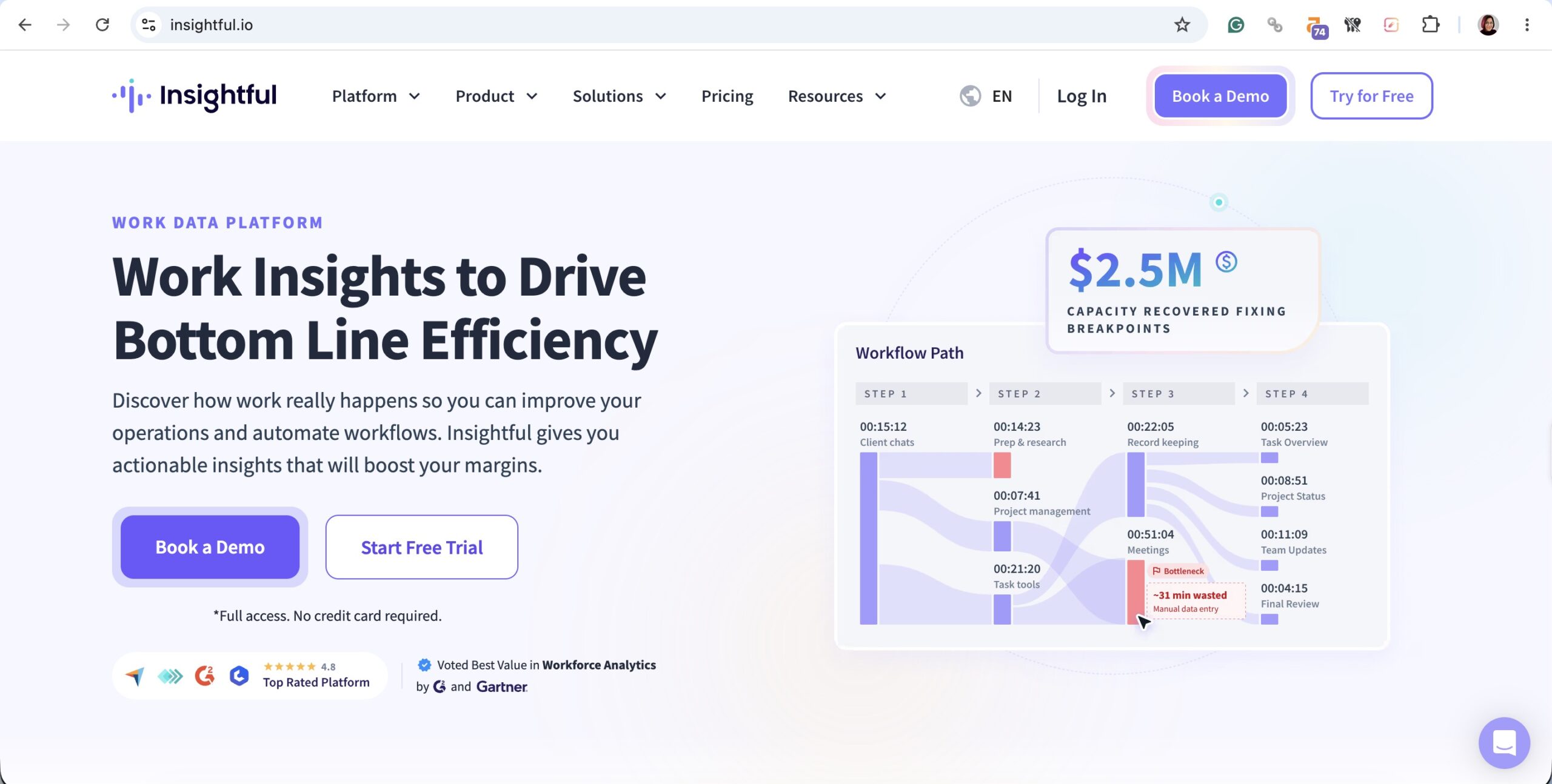
Task: Open the chat widget bubble
Action: click(x=1504, y=742)
